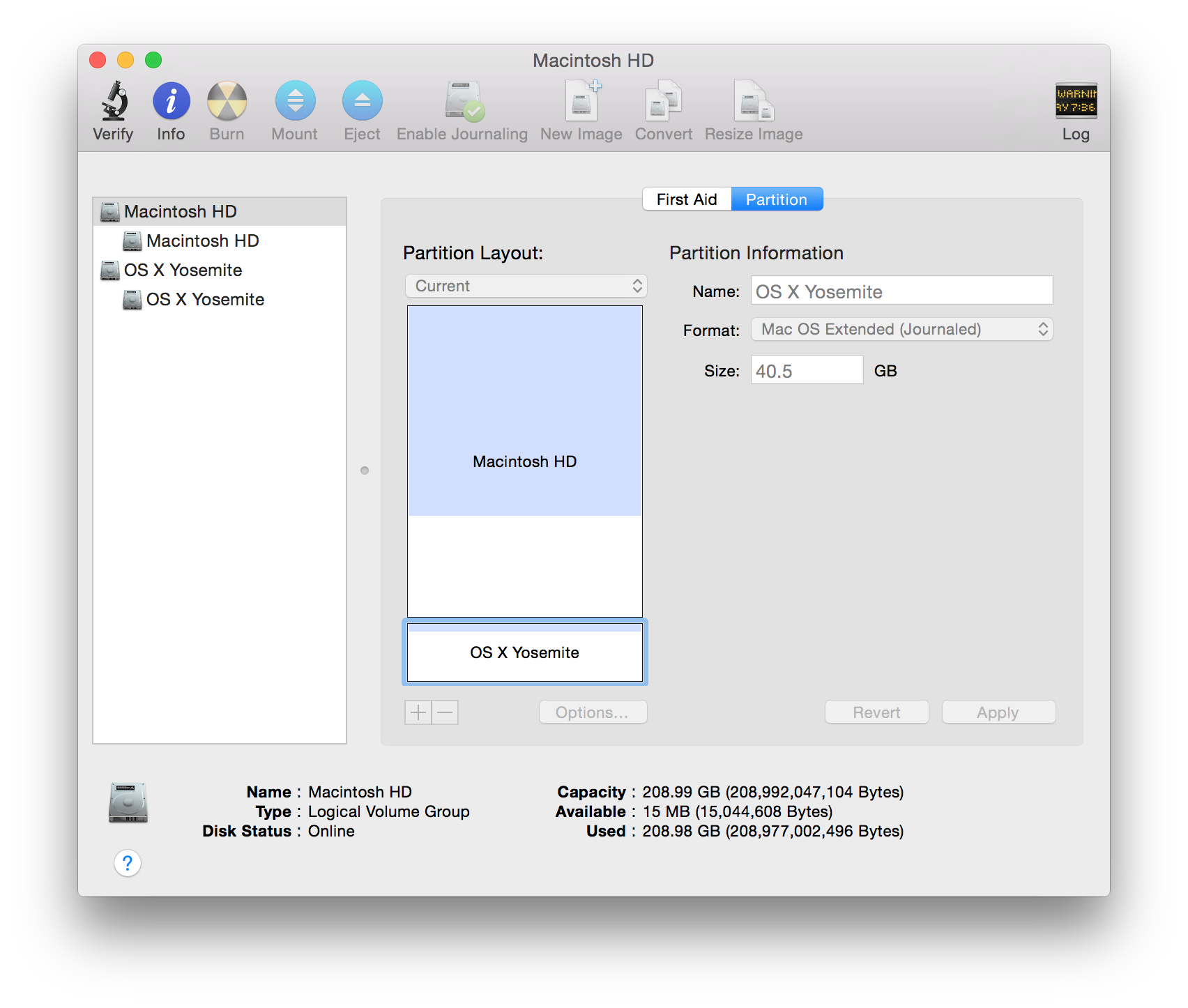Click Enable Journaling toolbar icon
The image size is (1188, 1008).
tap(464, 101)
